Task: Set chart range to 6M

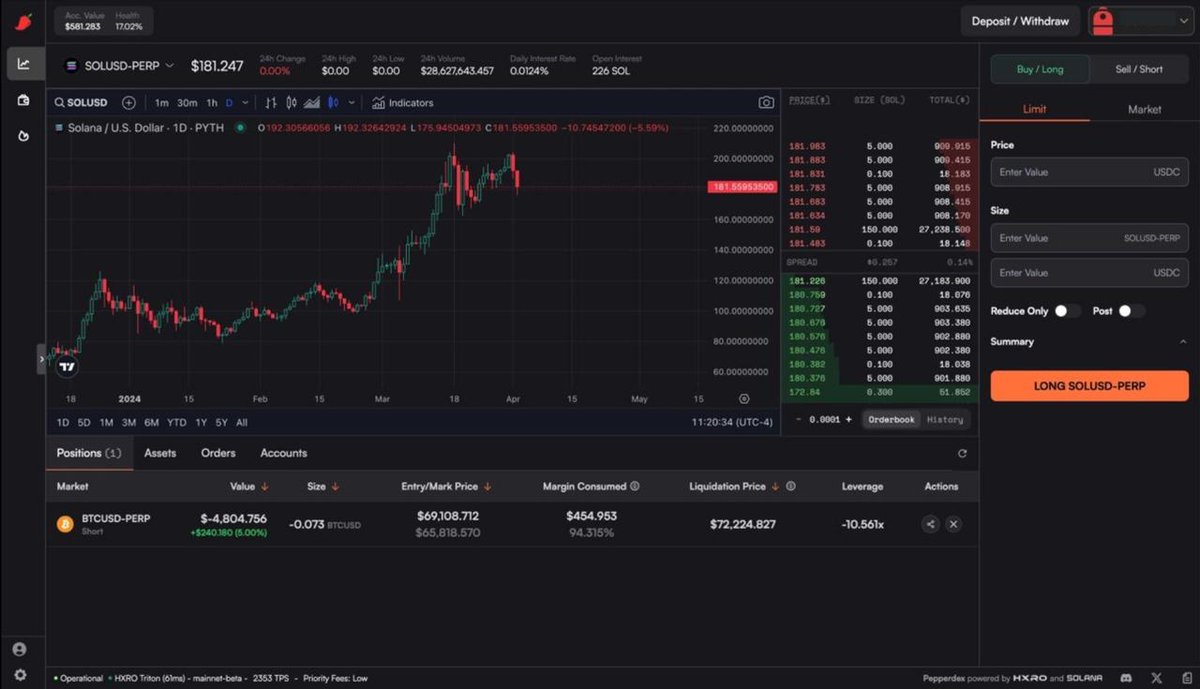Action: (x=152, y=423)
